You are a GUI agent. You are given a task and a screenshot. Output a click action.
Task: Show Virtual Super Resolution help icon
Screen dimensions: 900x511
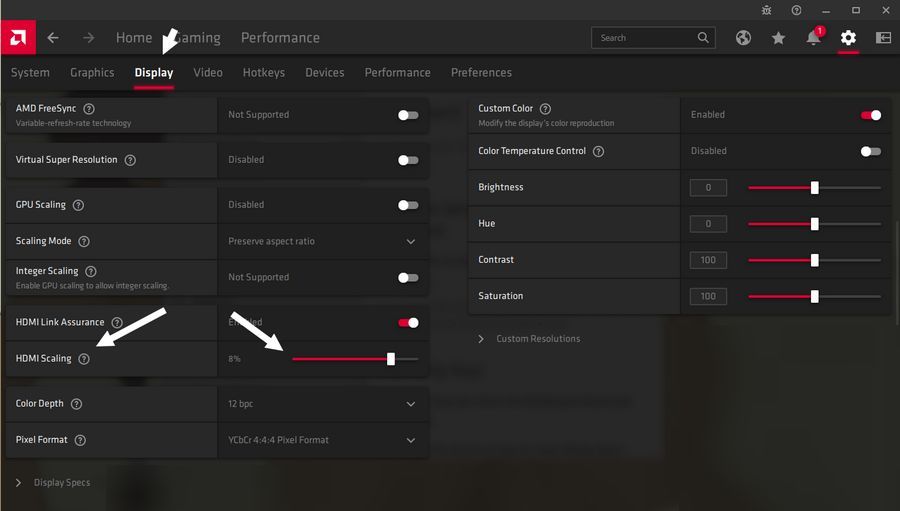(x=130, y=160)
